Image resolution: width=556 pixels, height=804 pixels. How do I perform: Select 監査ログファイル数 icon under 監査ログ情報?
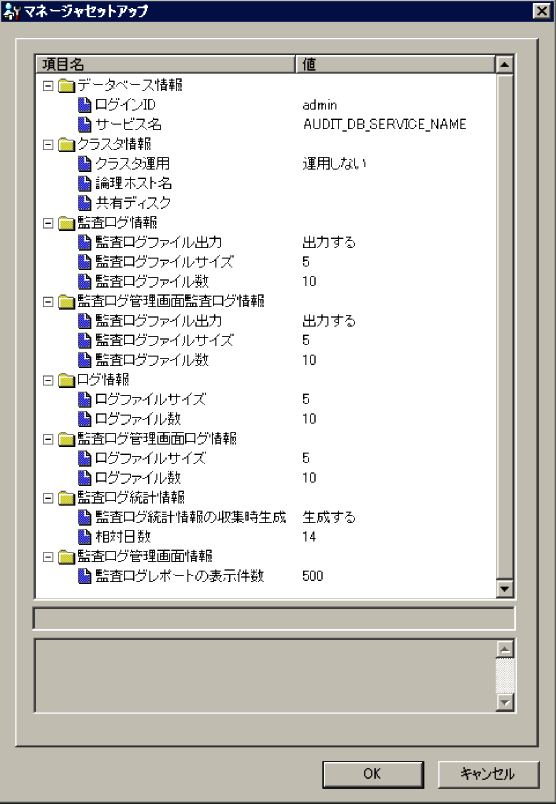84,282
